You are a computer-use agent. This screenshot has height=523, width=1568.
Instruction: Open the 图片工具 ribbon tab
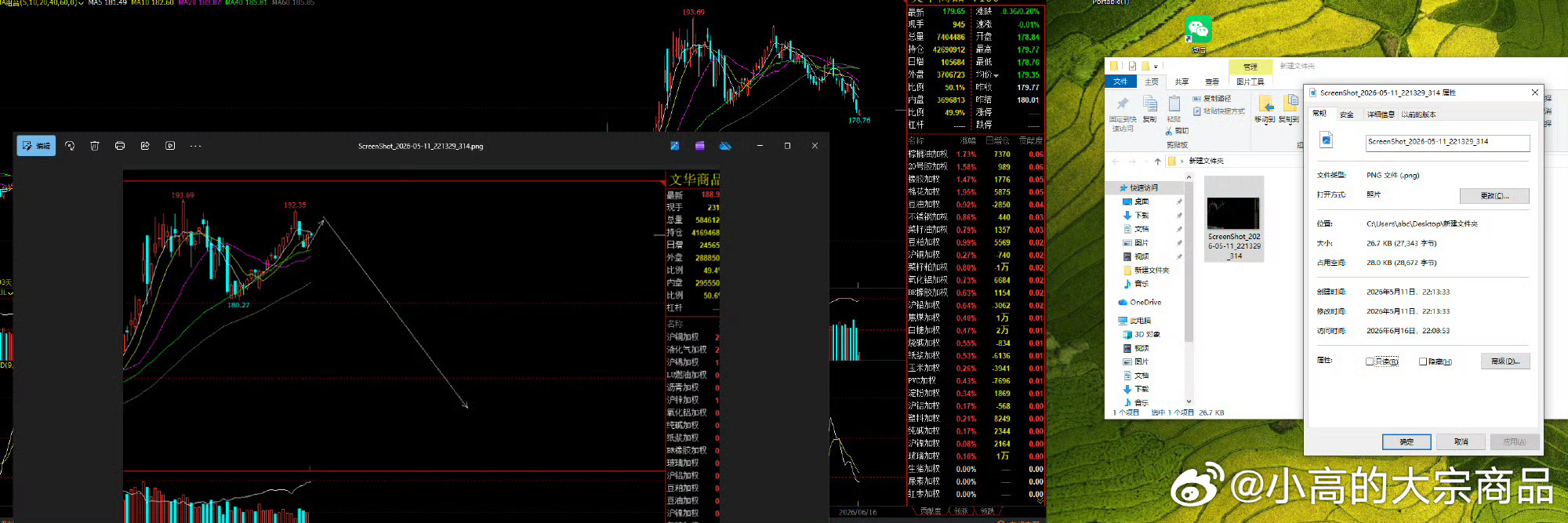pyautogui.click(x=1250, y=82)
